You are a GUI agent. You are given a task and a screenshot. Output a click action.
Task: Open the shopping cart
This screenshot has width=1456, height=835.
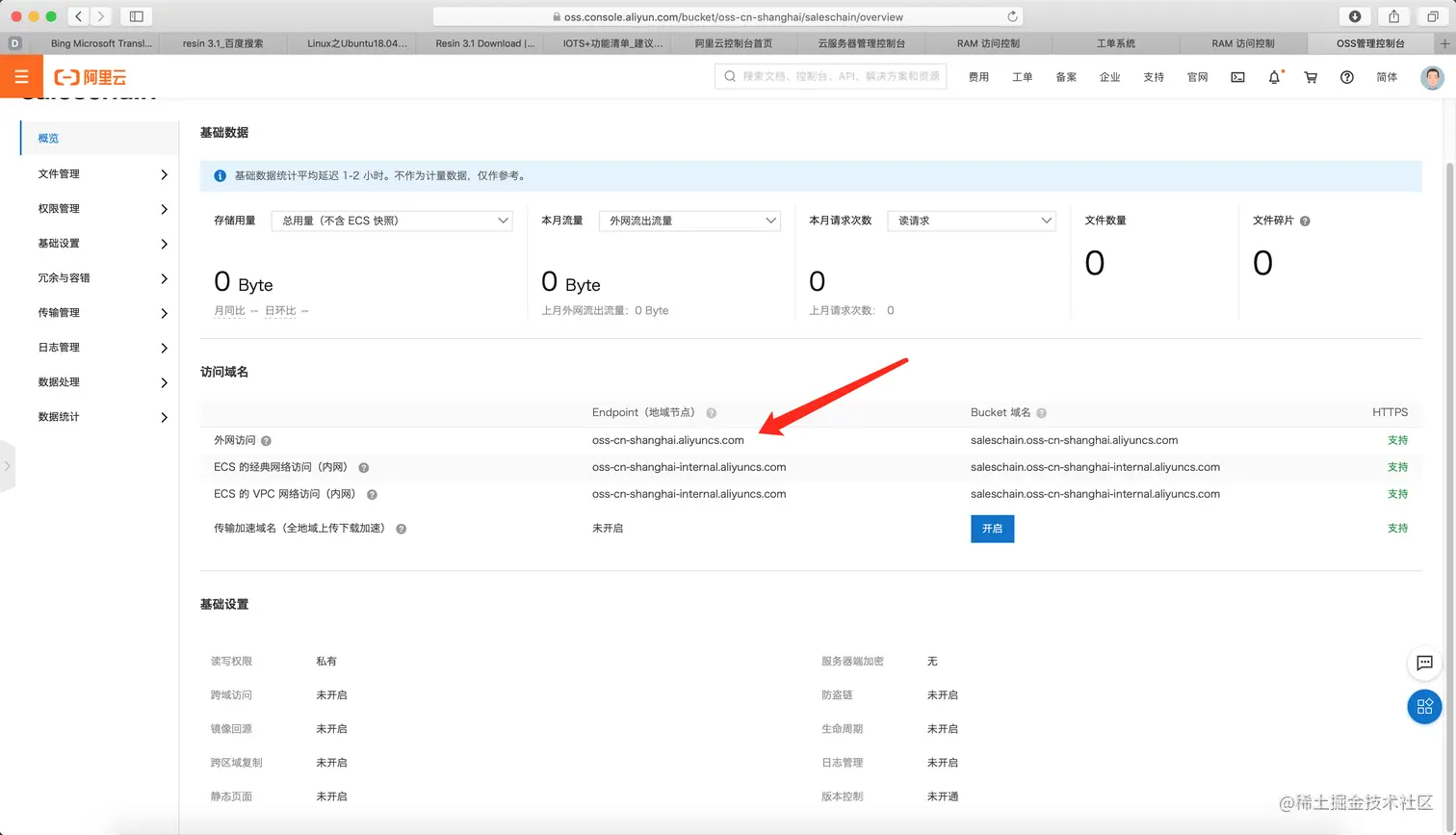pyautogui.click(x=1311, y=77)
